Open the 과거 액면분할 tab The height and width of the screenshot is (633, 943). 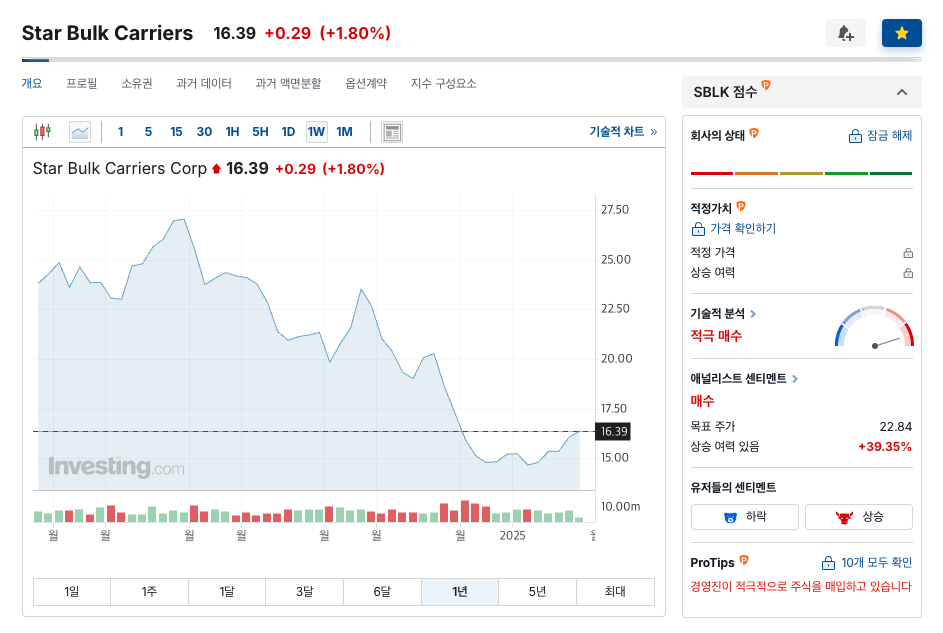point(288,84)
